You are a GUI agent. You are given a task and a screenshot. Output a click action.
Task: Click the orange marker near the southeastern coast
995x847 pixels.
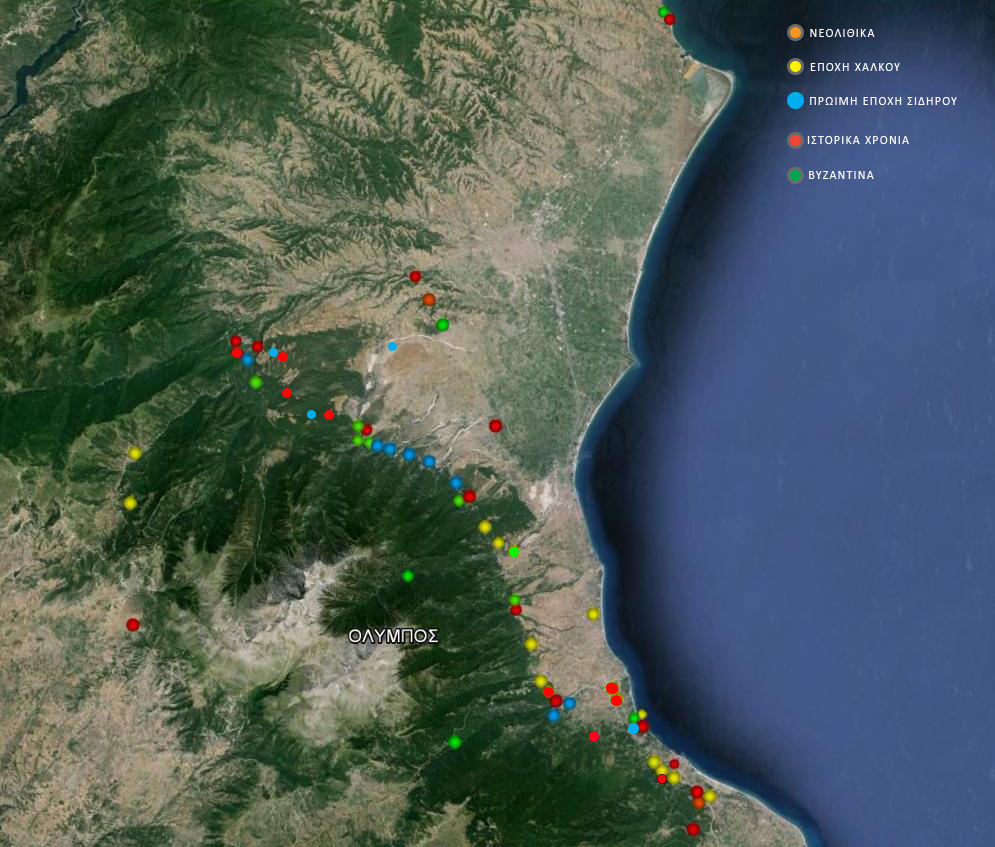tap(699, 803)
